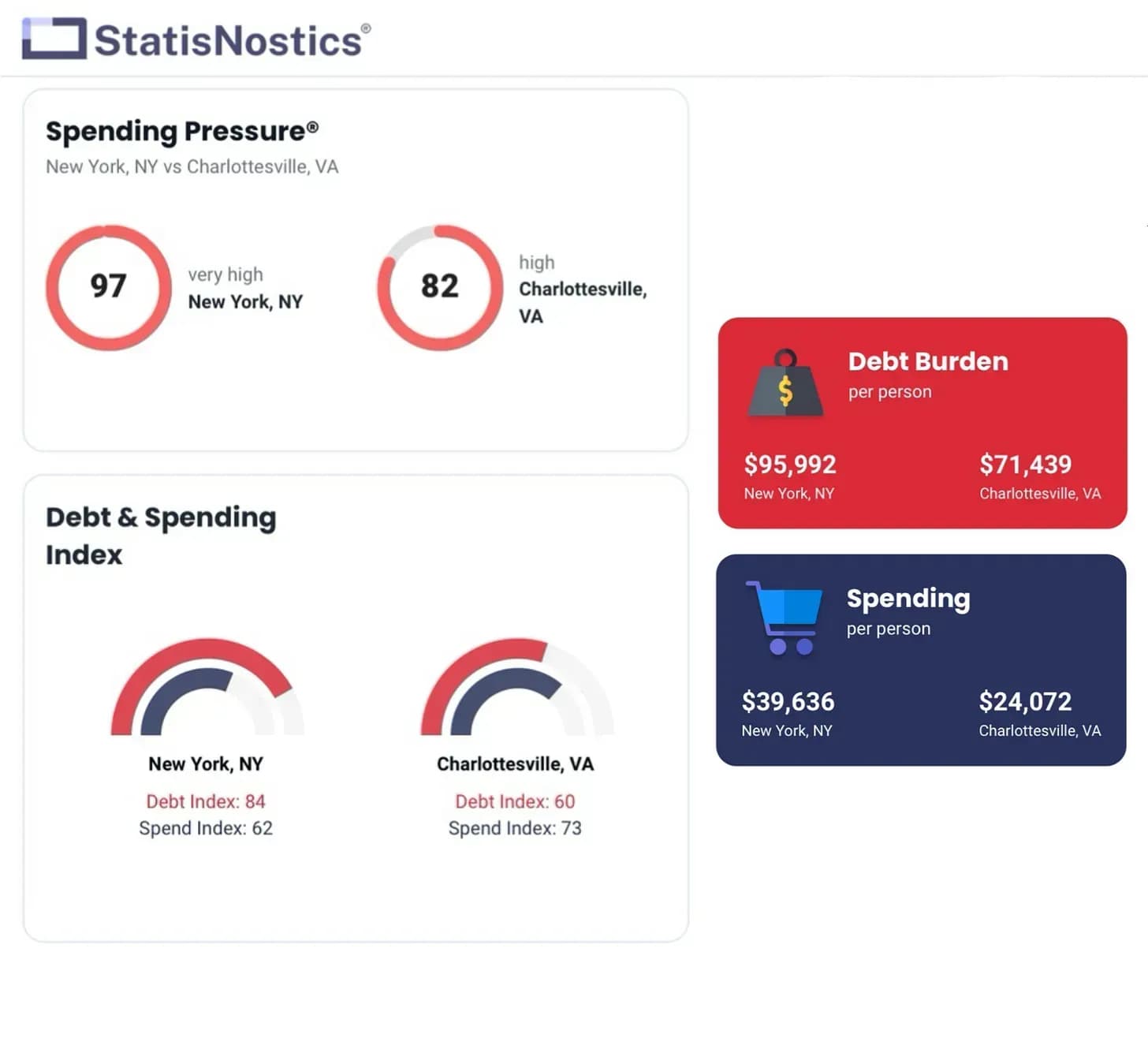Click the Debt & Spending Index heading
1148x1053 pixels.
(x=161, y=536)
